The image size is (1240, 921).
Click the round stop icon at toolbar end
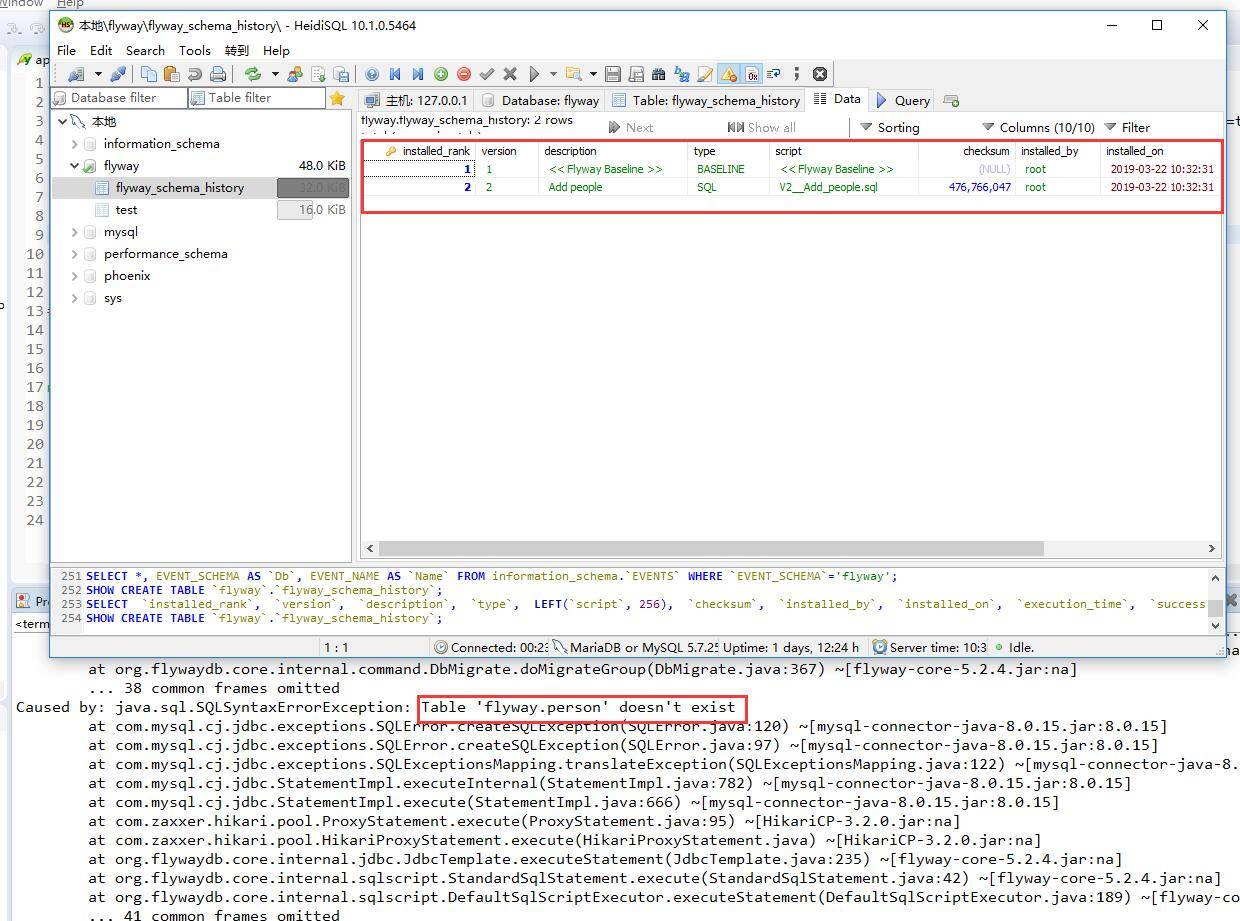click(820, 74)
